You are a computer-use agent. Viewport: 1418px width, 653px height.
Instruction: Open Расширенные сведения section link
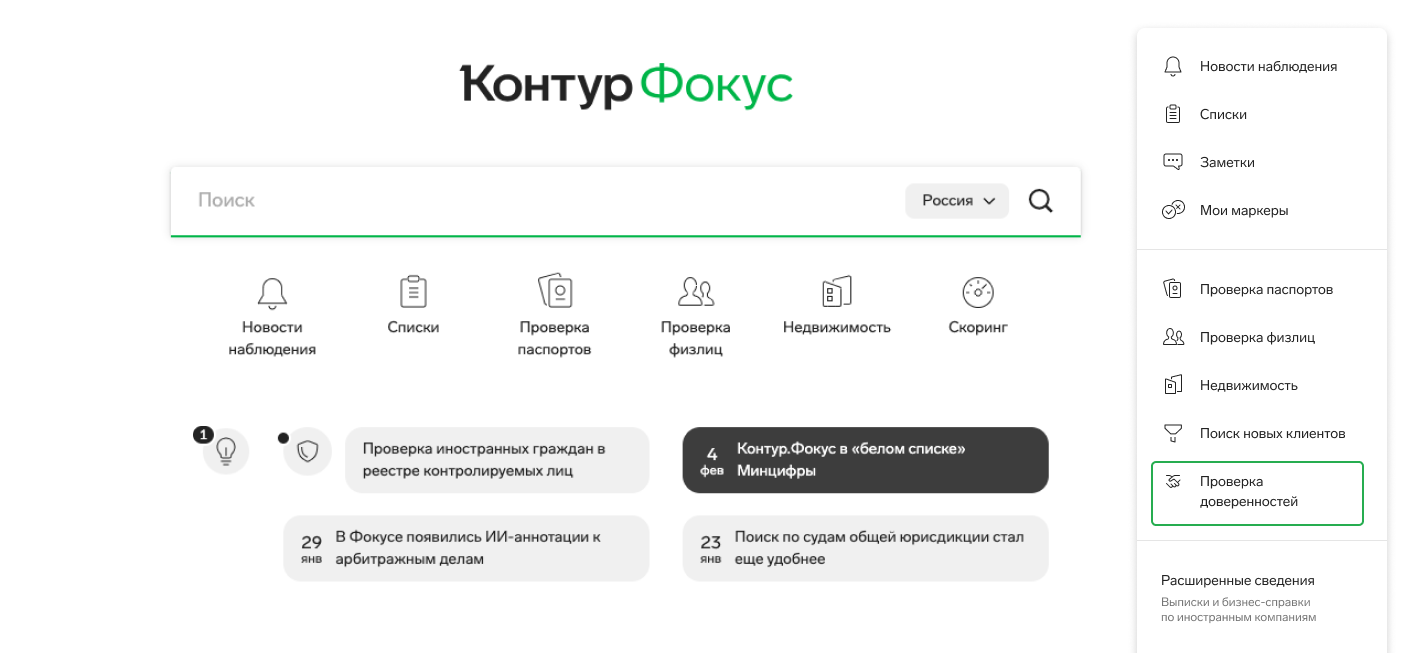[1237, 580]
